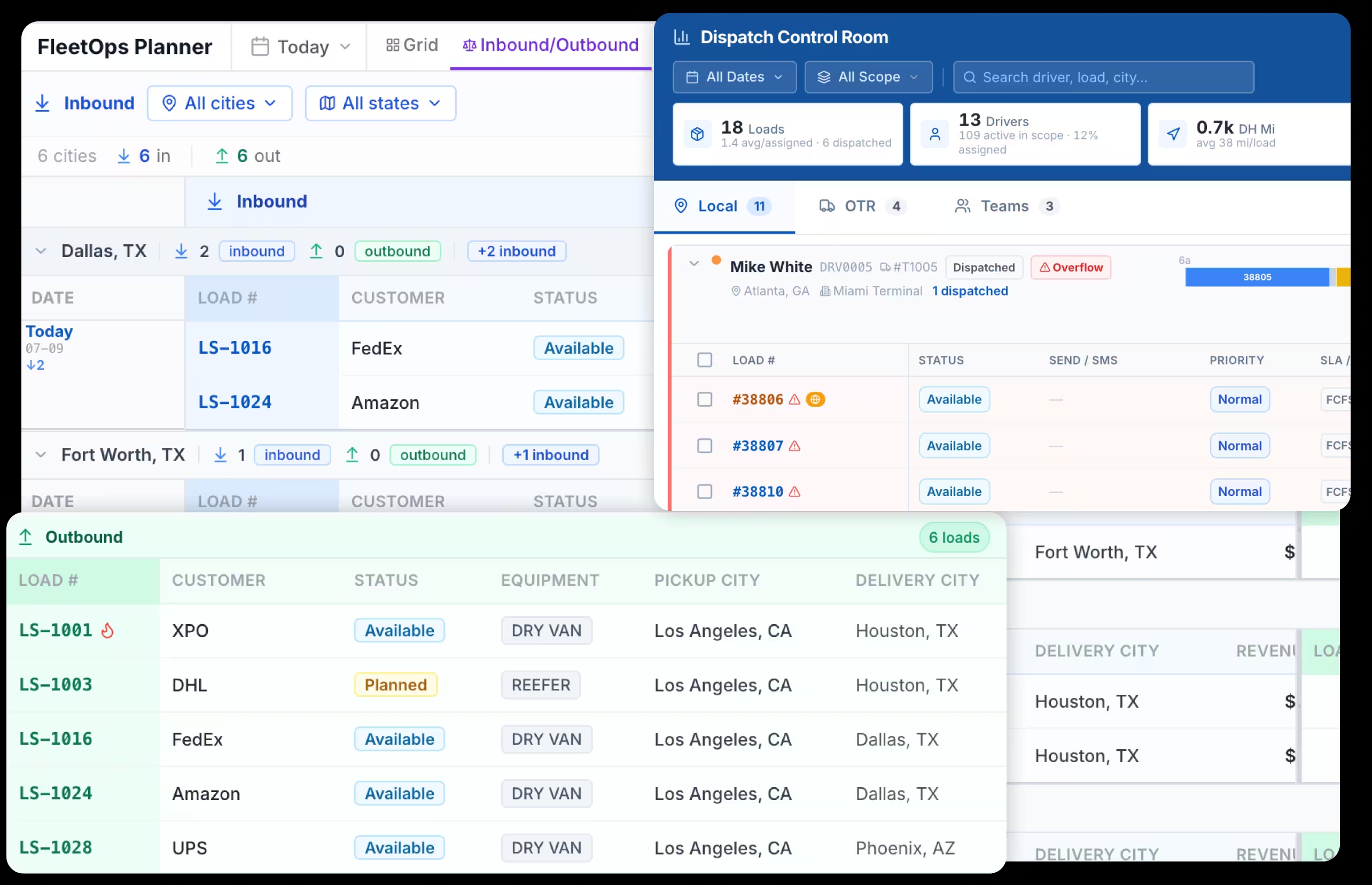Screen dimensions: 1372x885
Task: Click the Dispatched status tag for Mike White
Action: pyautogui.click(x=984, y=268)
